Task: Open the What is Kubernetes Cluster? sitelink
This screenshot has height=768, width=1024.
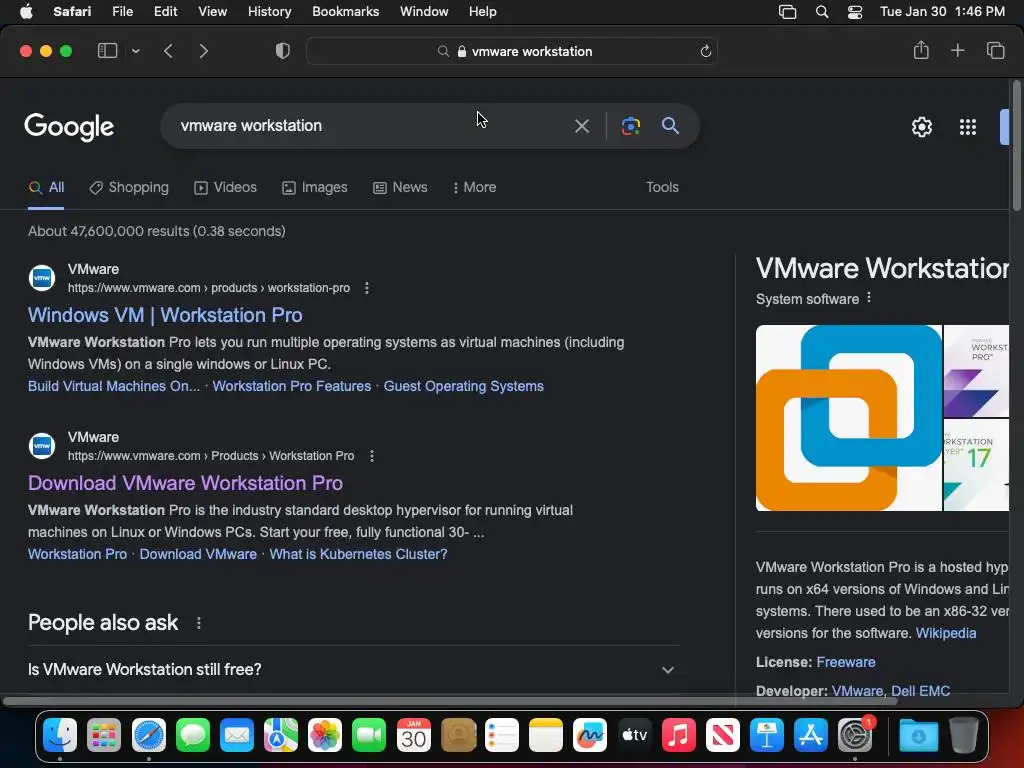Action: [359, 554]
